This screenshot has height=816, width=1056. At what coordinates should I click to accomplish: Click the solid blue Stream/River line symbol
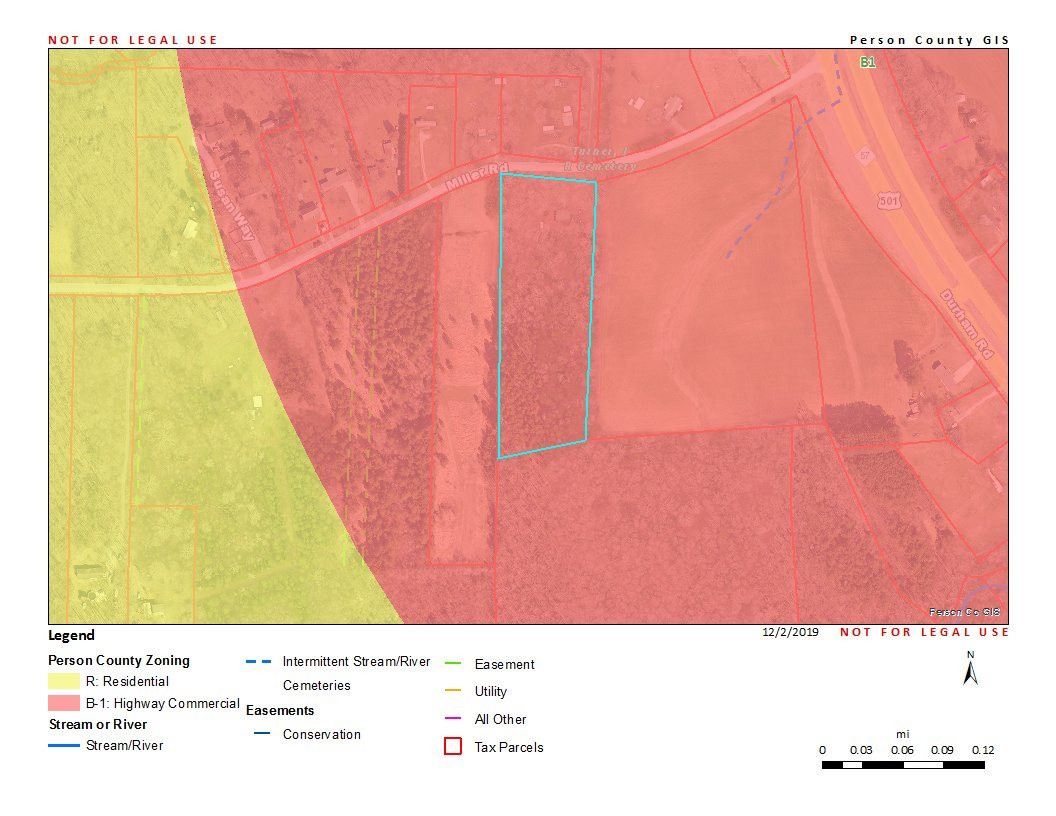(x=65, y=746)
